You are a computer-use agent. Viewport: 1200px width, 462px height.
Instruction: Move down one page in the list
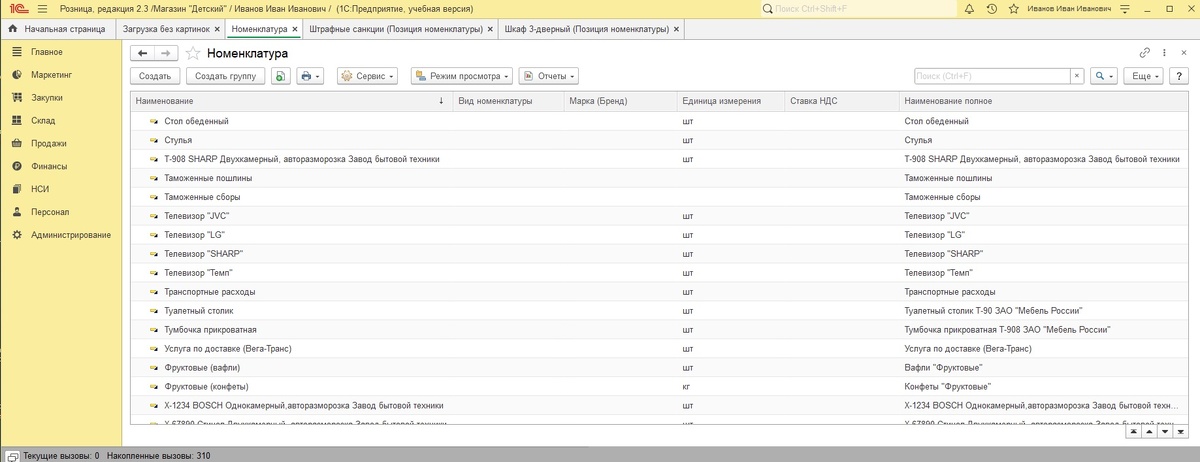pos(1165,432)
